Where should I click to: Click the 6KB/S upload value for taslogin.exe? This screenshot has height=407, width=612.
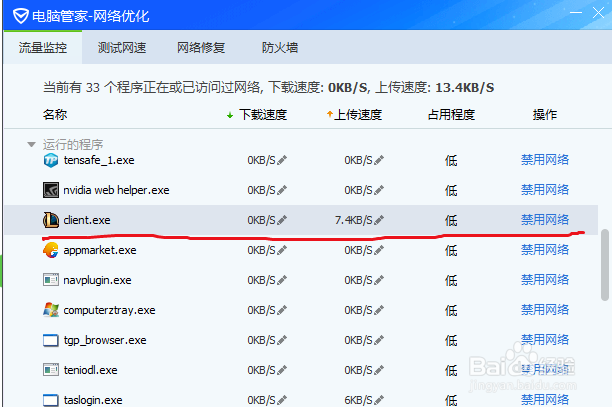(x=358, y=400)
